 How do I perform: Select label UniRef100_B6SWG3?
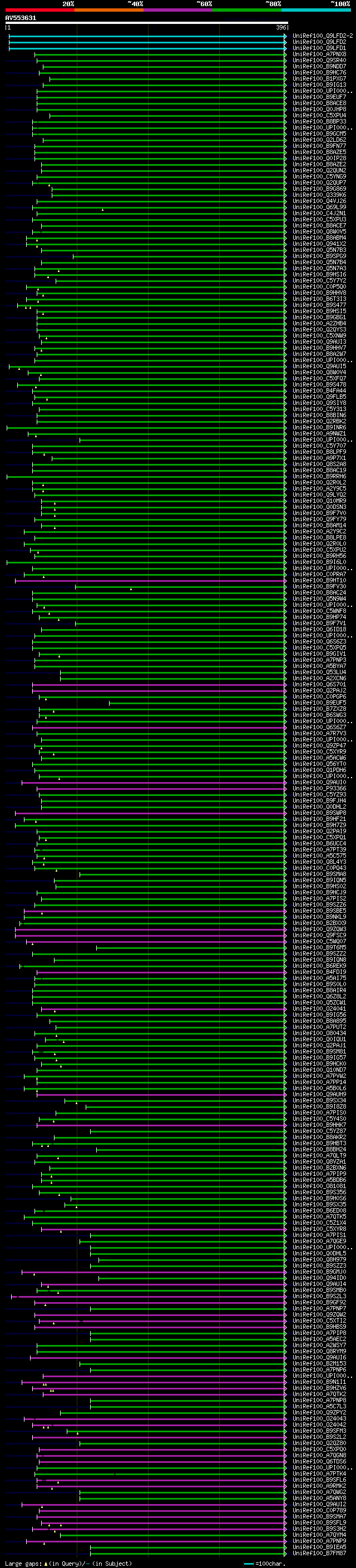pyautogui.click(x=319, y=715)
